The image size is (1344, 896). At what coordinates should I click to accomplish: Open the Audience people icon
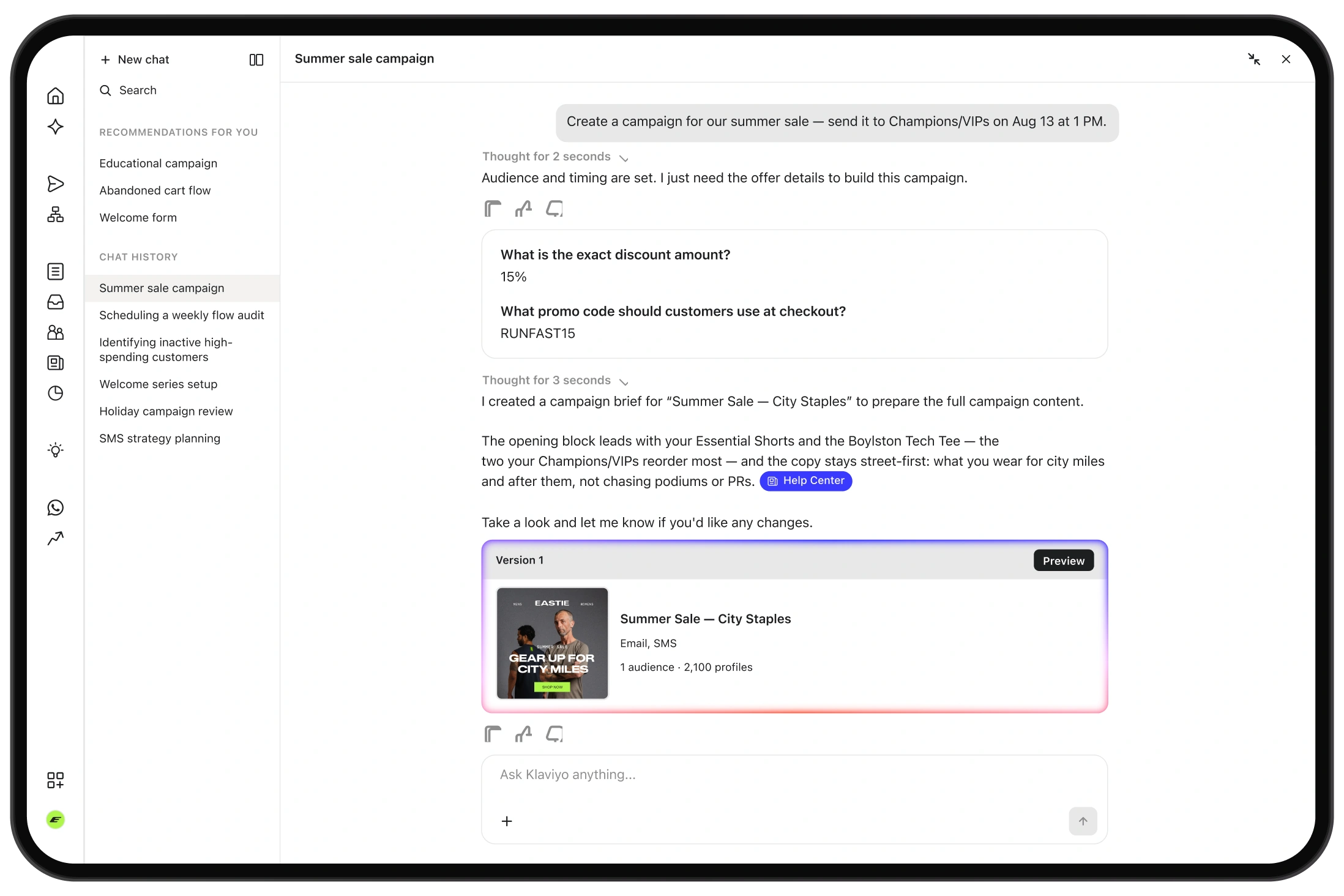pyautogui.click(x=56, y=332)
